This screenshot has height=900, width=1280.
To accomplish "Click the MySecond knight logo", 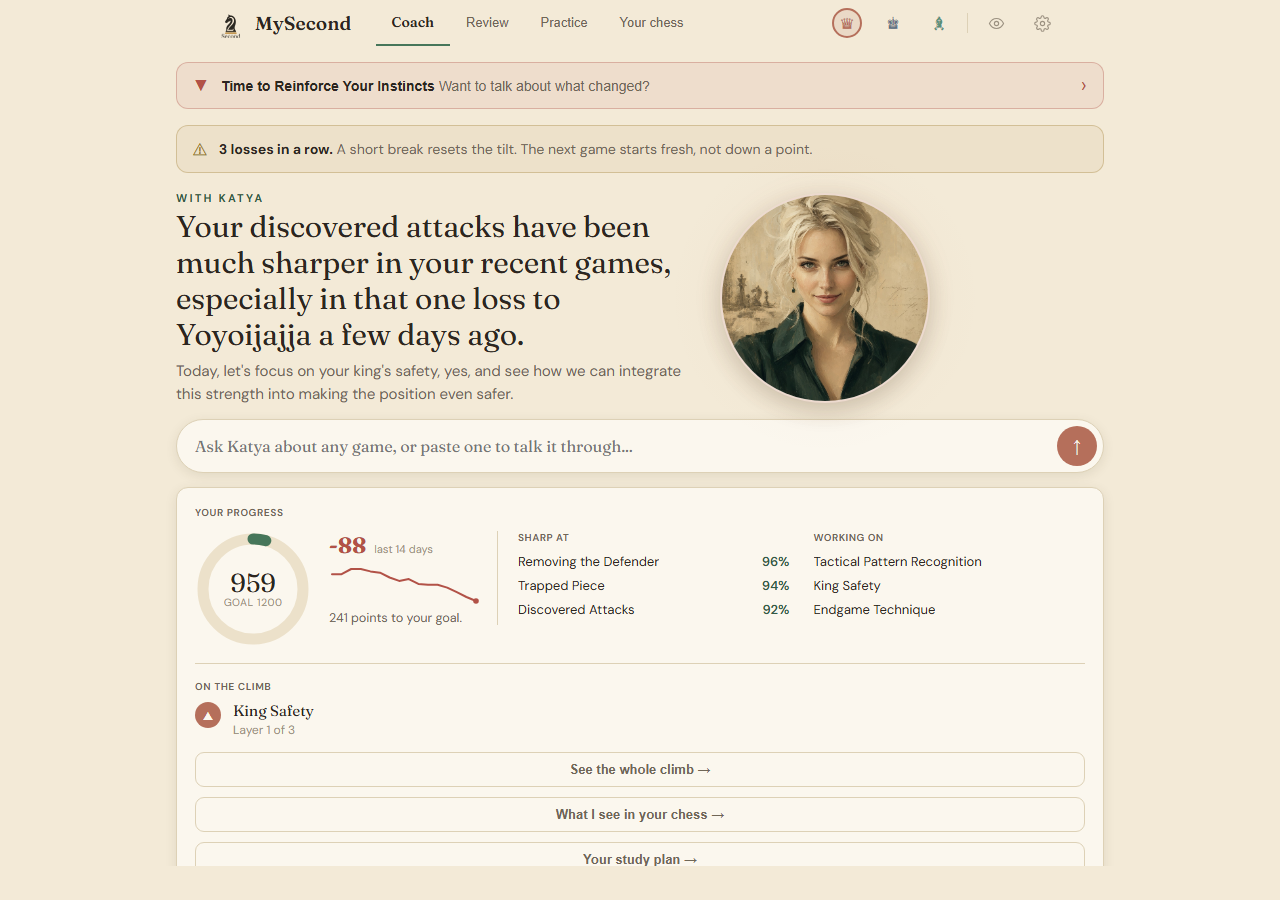I will point(231,26).
